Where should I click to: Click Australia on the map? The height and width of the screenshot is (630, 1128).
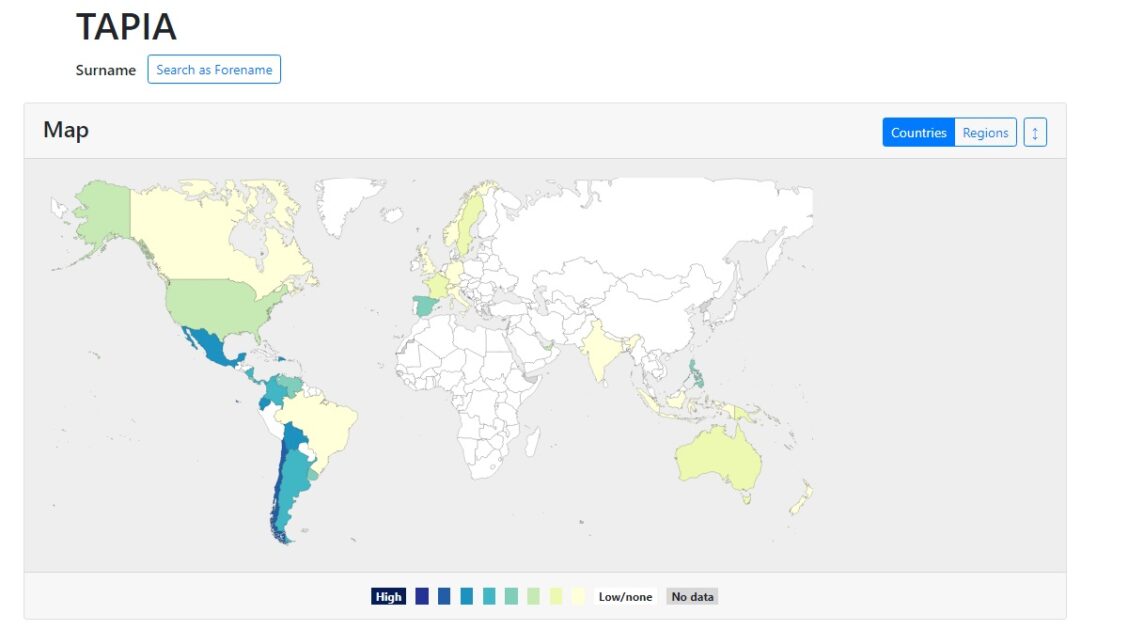coord(715,455)
